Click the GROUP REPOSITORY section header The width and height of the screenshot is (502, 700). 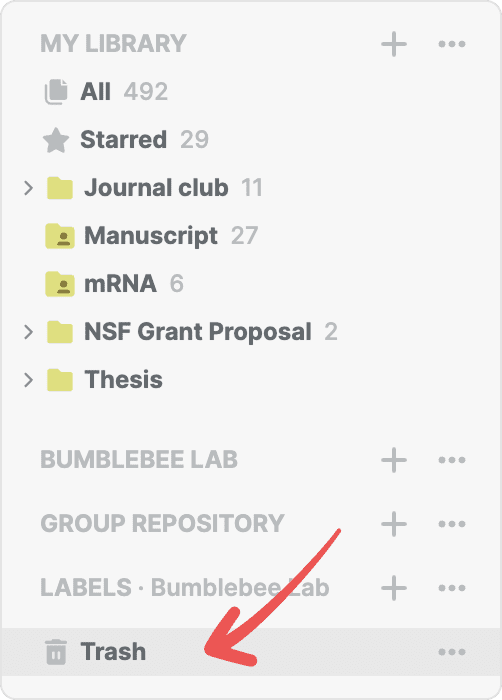click(163, 524)
